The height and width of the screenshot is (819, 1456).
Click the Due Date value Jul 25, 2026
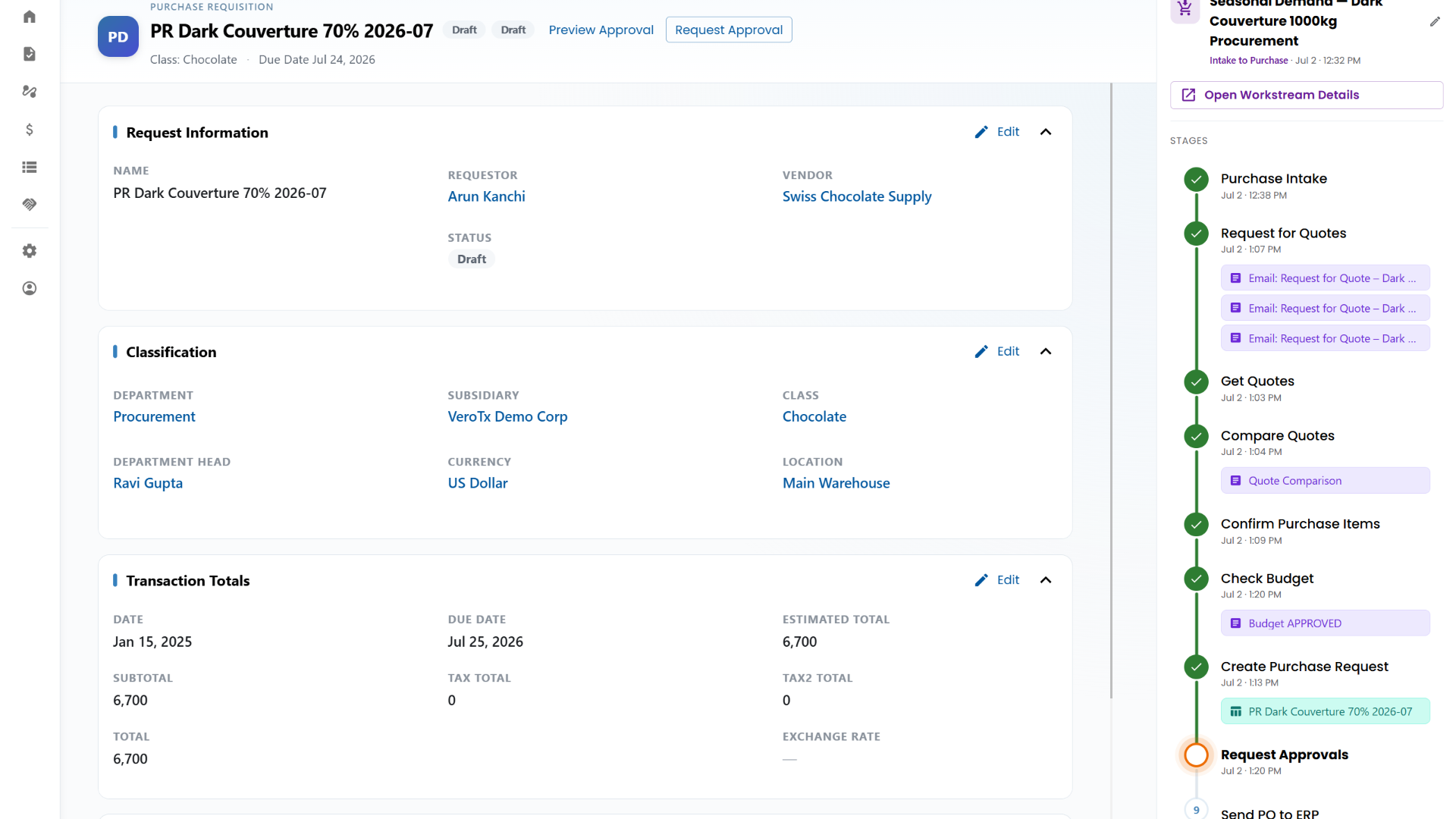click(x=485, y=642)
